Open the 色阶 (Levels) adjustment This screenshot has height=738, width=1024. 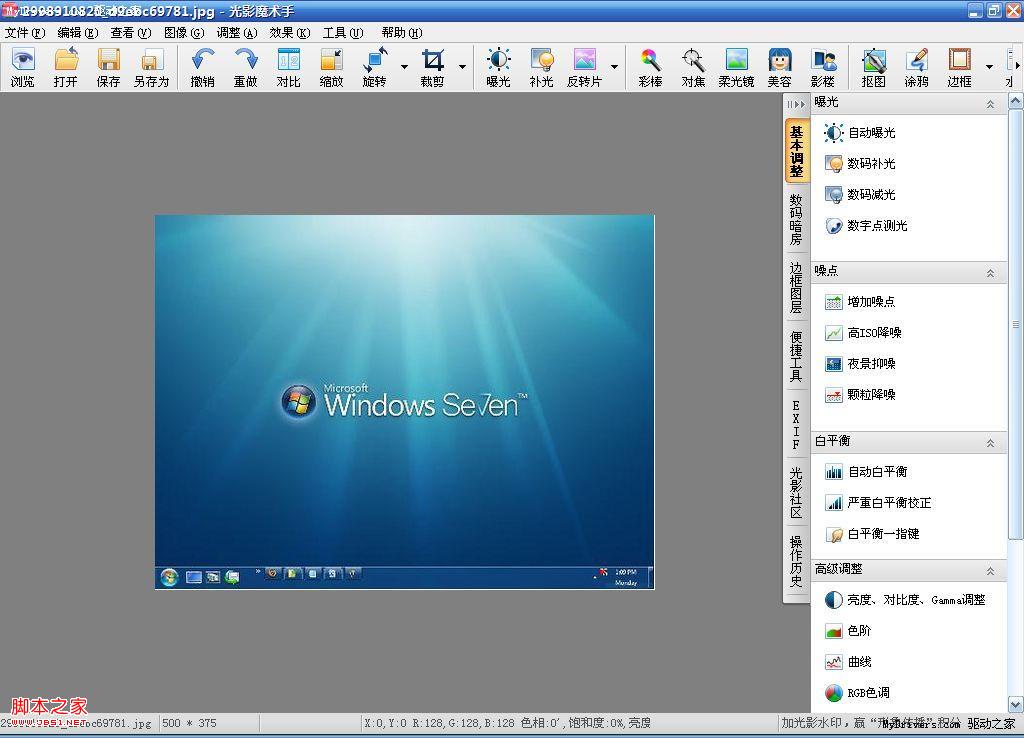click(848, 631)
